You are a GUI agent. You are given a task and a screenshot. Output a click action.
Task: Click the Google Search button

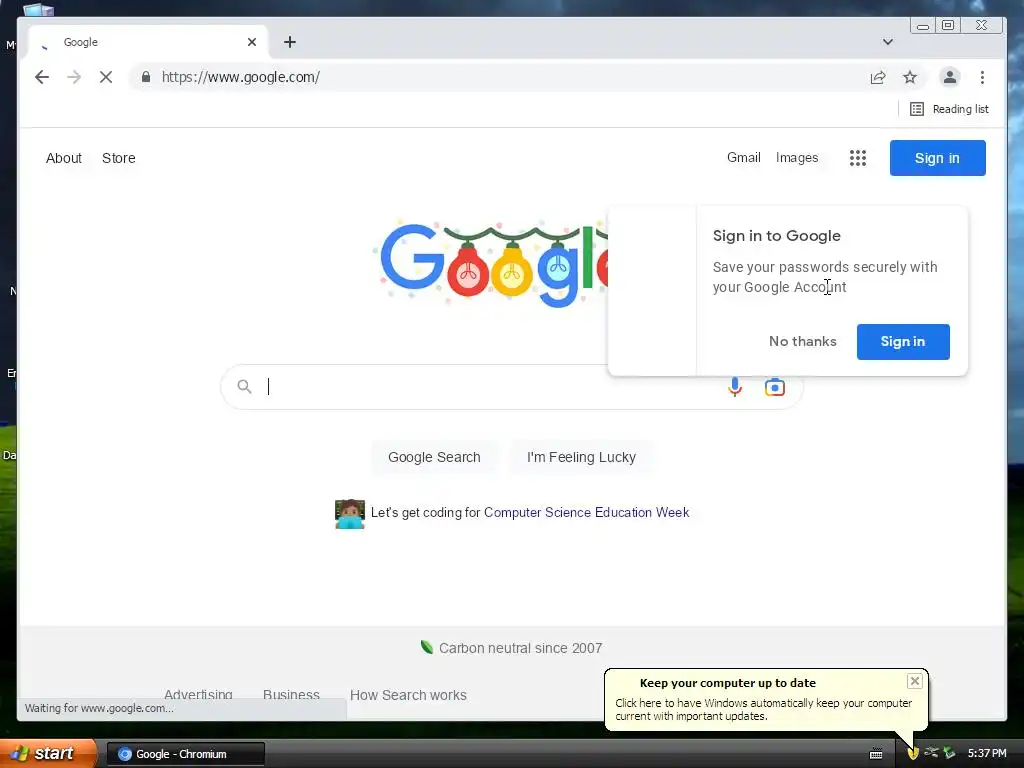coord(434,457)
